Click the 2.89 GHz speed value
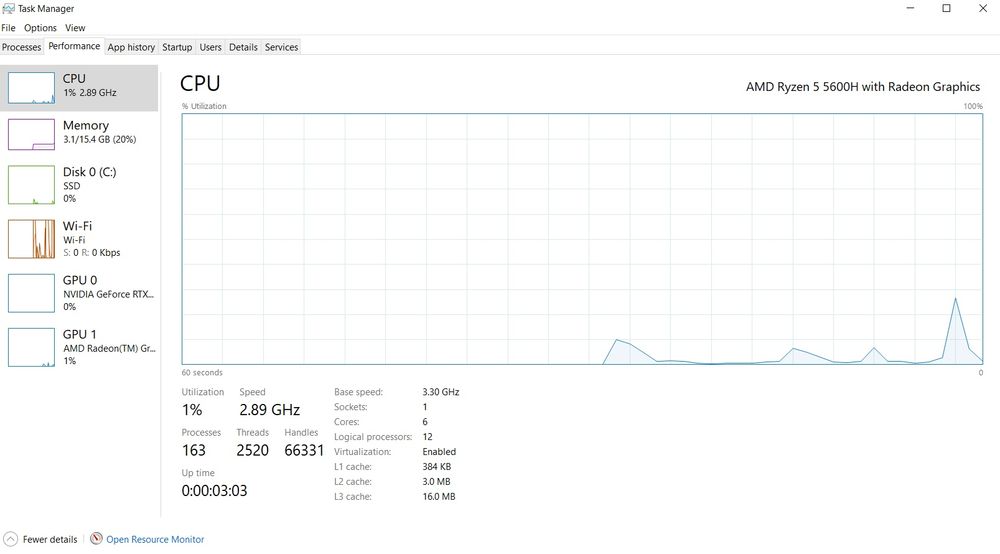Screen dimensions: 1000x554 (x=270, y=410)
